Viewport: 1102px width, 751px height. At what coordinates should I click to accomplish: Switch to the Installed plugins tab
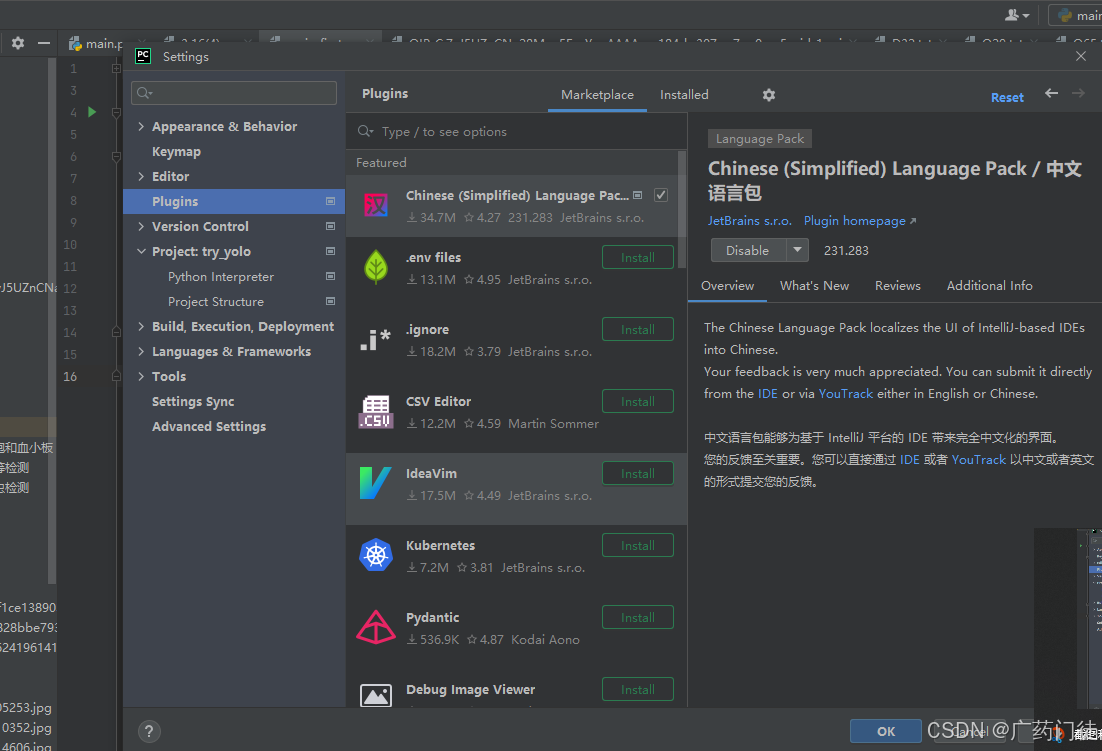point(684,95)
